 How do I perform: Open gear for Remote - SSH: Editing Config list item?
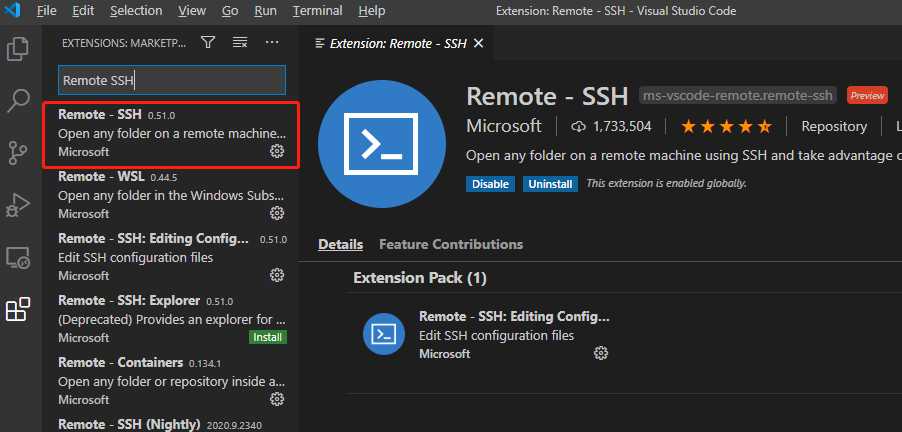pos(277,276)
